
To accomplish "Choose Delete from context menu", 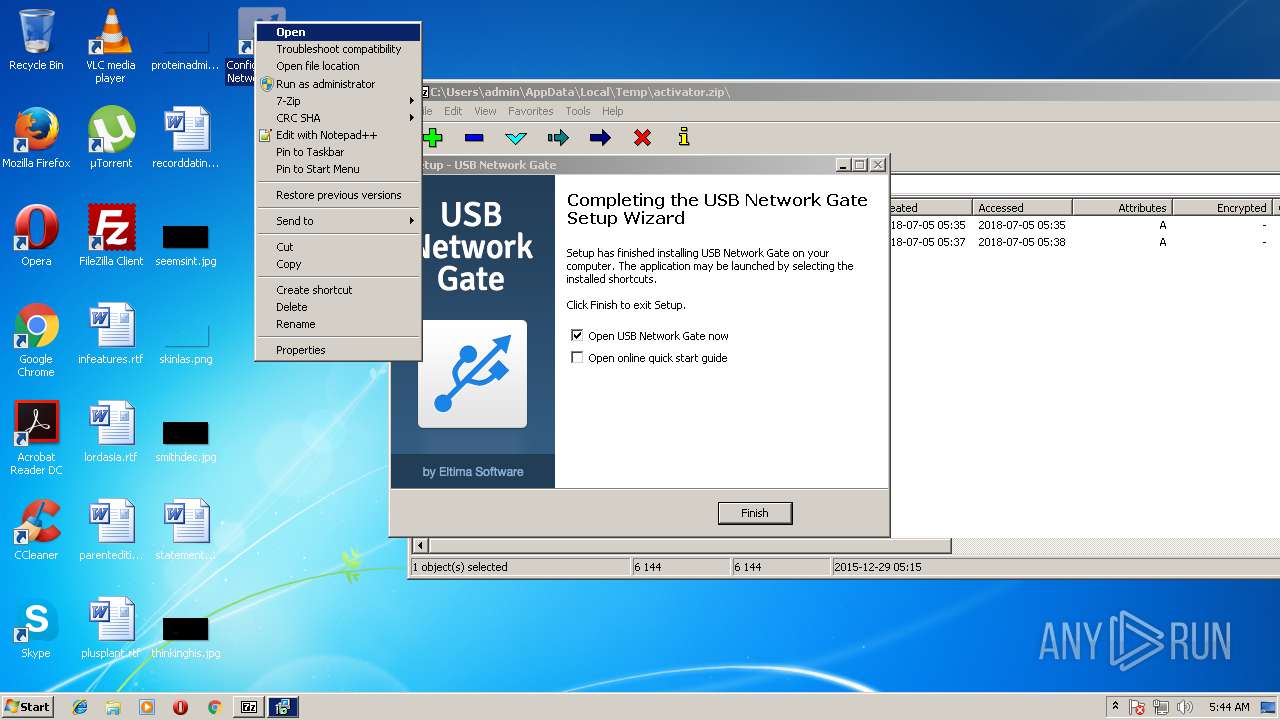I will click(338, 307).
